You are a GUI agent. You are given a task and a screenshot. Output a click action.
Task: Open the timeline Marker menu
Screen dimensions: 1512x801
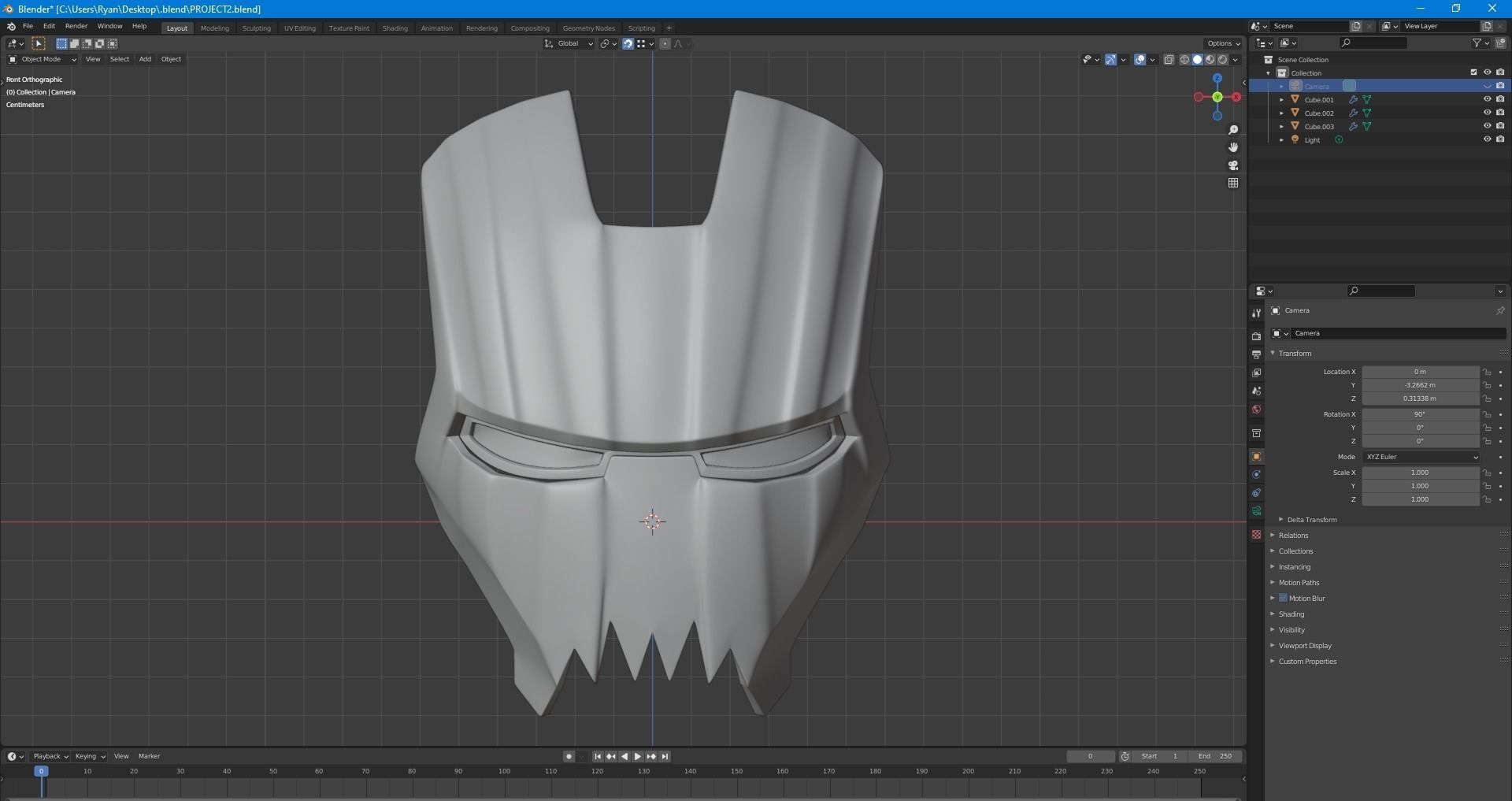pos(149,756)
